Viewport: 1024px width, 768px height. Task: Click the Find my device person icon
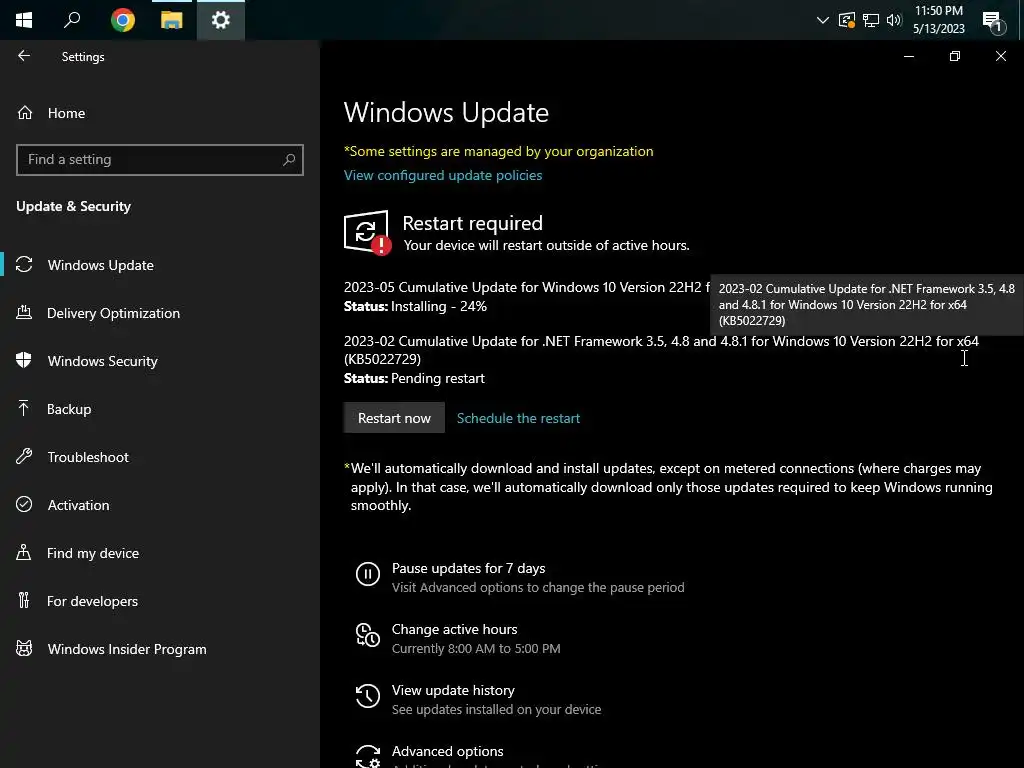[24, 552]
